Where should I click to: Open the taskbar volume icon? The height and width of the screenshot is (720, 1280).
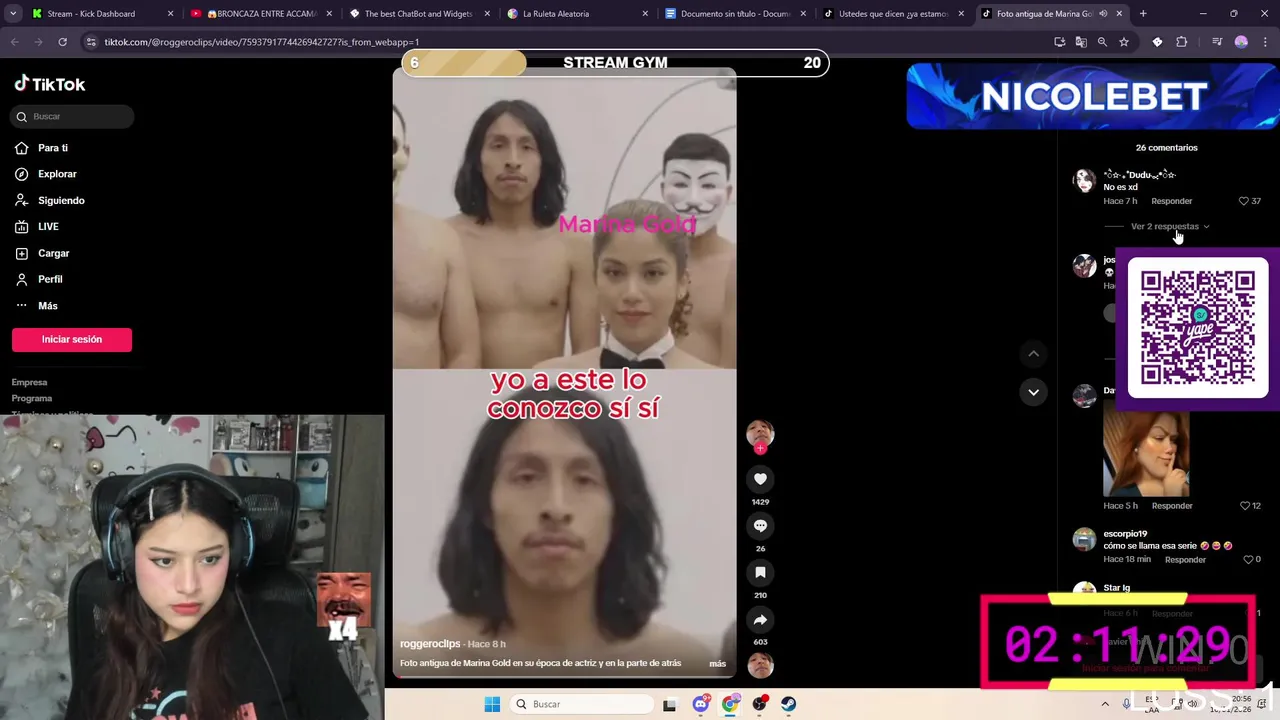click(x=1191, y=704)
